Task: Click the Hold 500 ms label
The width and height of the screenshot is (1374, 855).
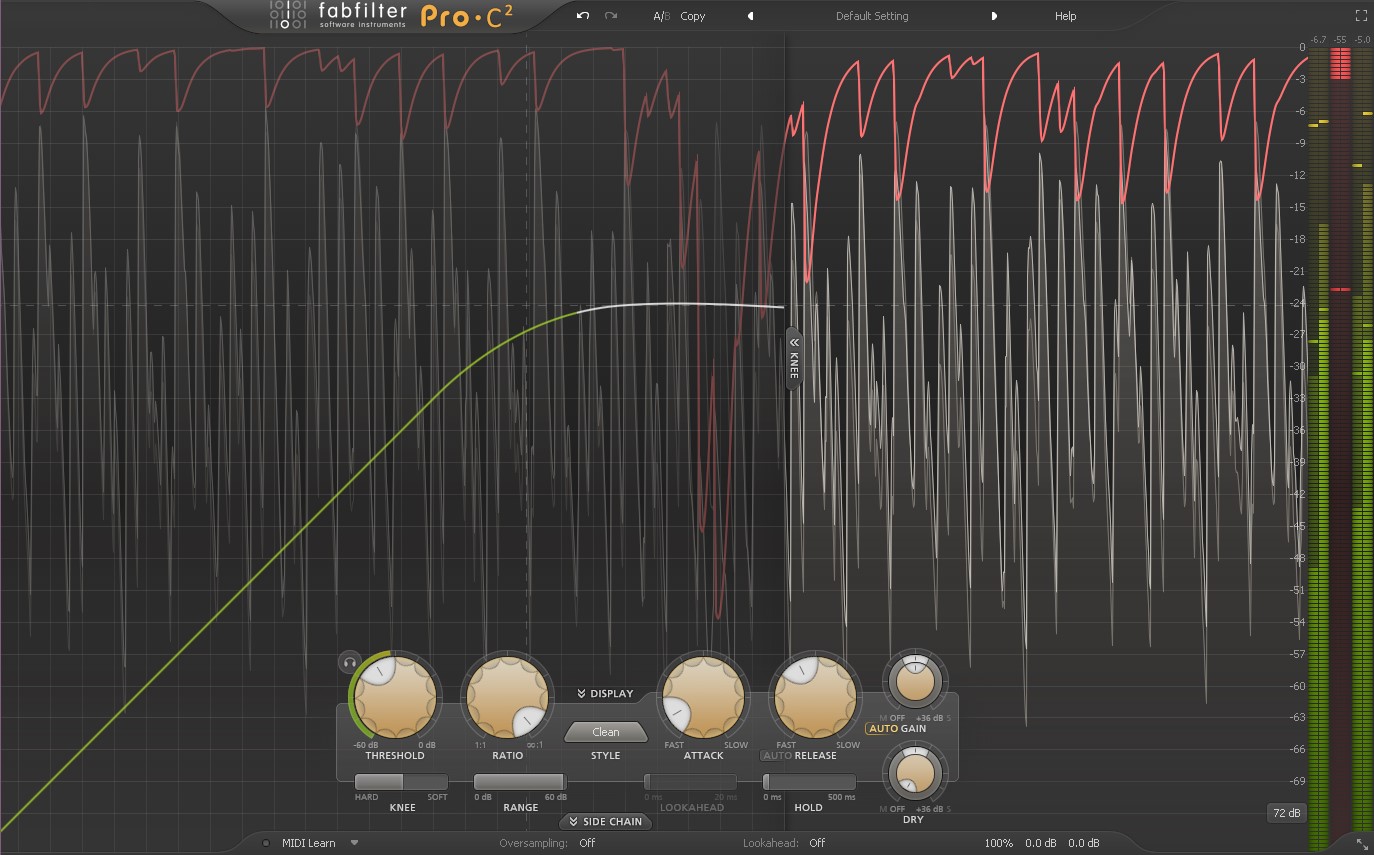Action: pyautogui.click(x=842, y=797)
